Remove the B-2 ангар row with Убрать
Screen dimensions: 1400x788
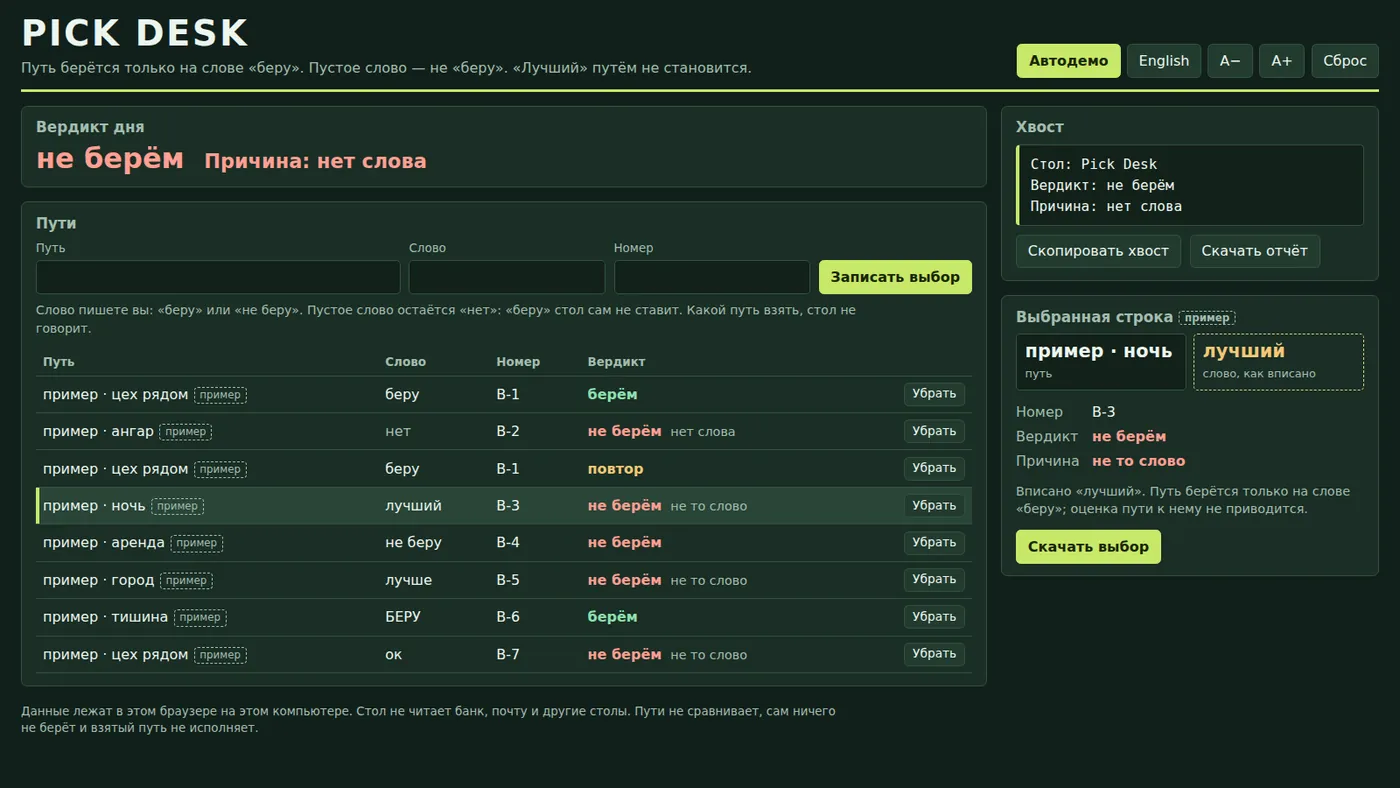pos(934,431)
